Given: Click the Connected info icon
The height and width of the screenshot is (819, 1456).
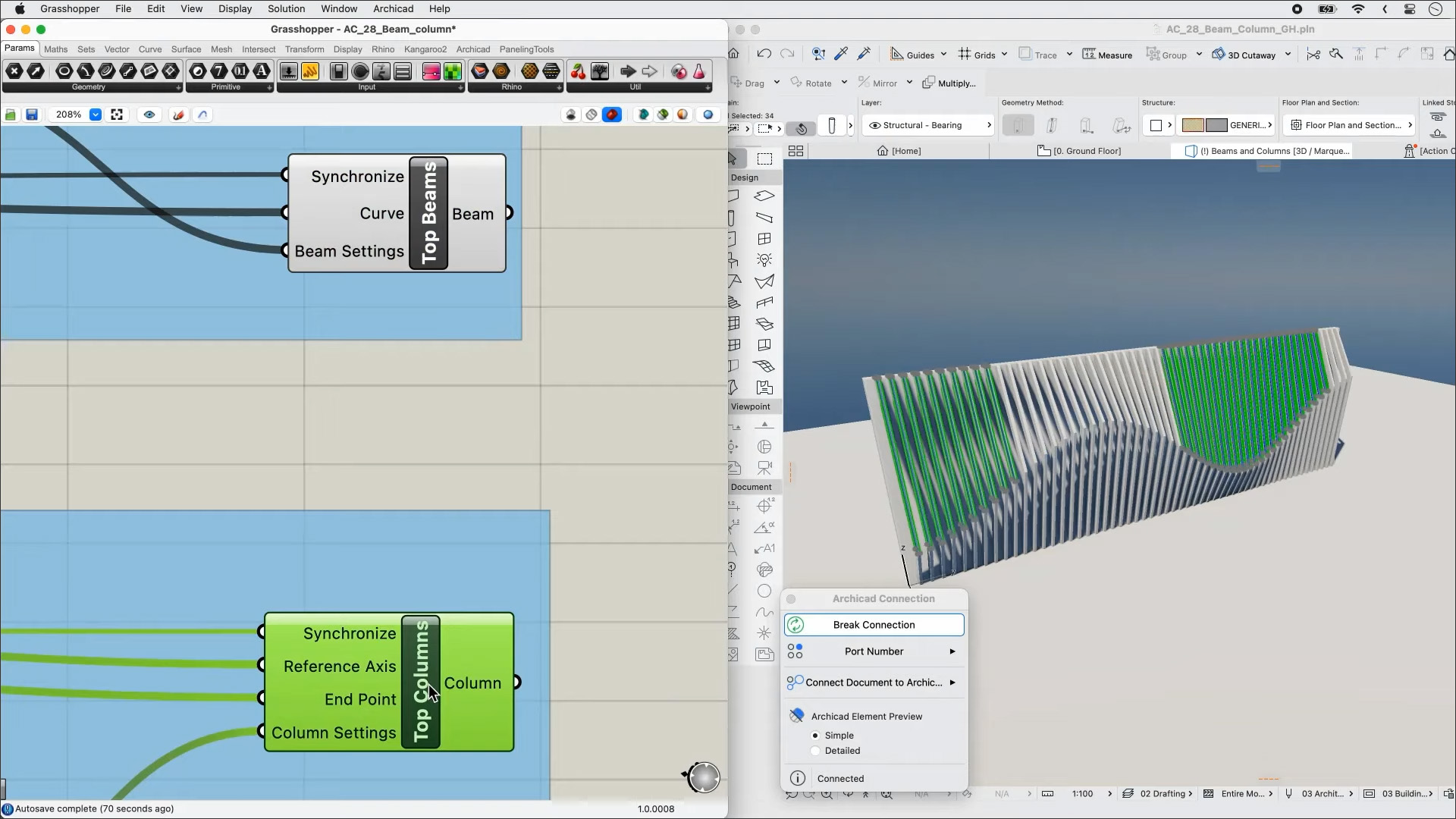Looking at the screenshot, I should click(798, 779).
